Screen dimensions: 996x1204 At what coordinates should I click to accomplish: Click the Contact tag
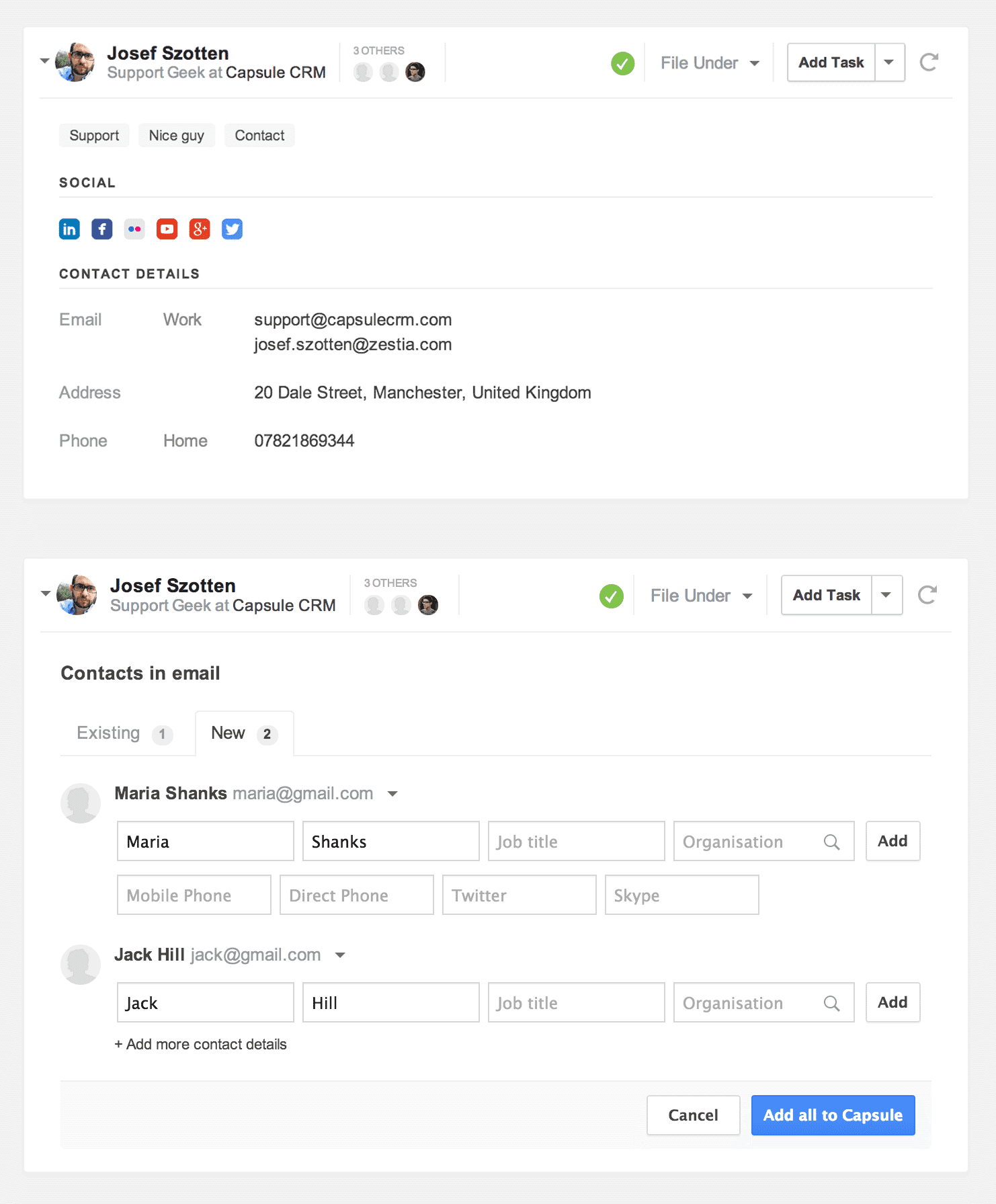[x=259, y=136]
